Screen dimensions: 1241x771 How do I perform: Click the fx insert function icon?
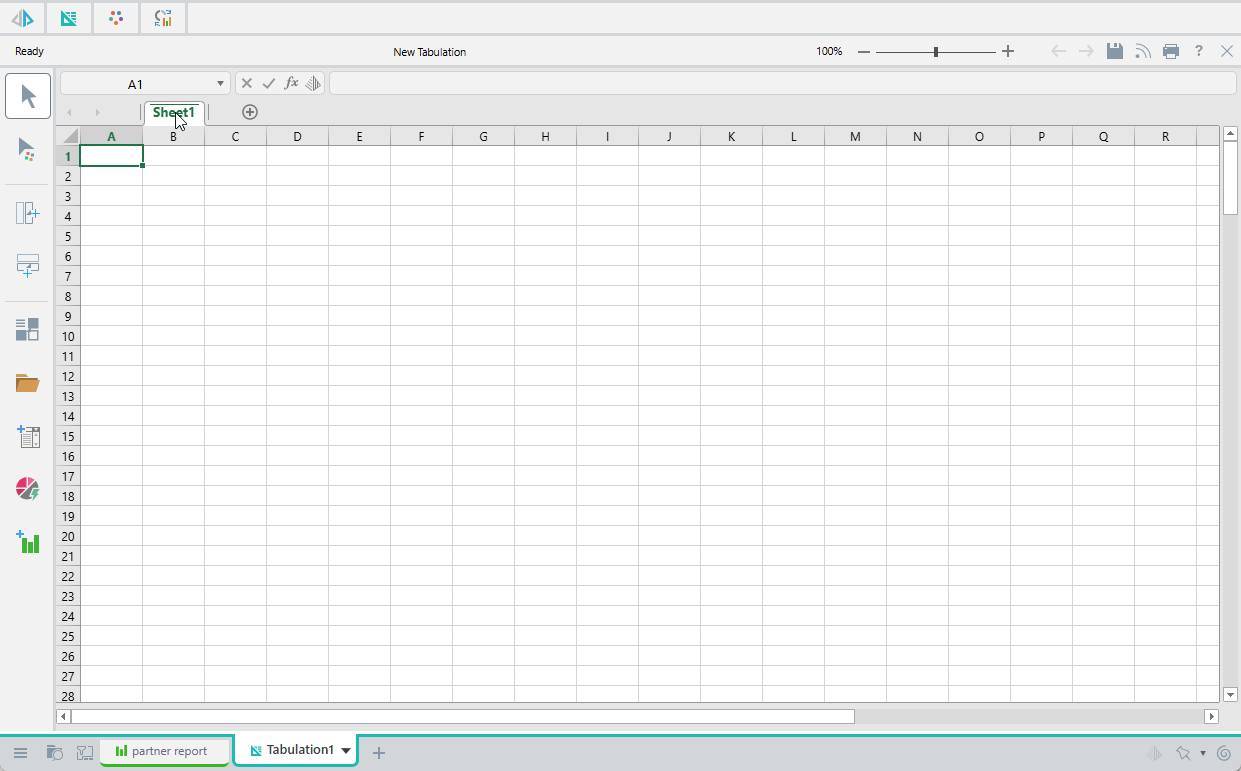coord(291,84)
